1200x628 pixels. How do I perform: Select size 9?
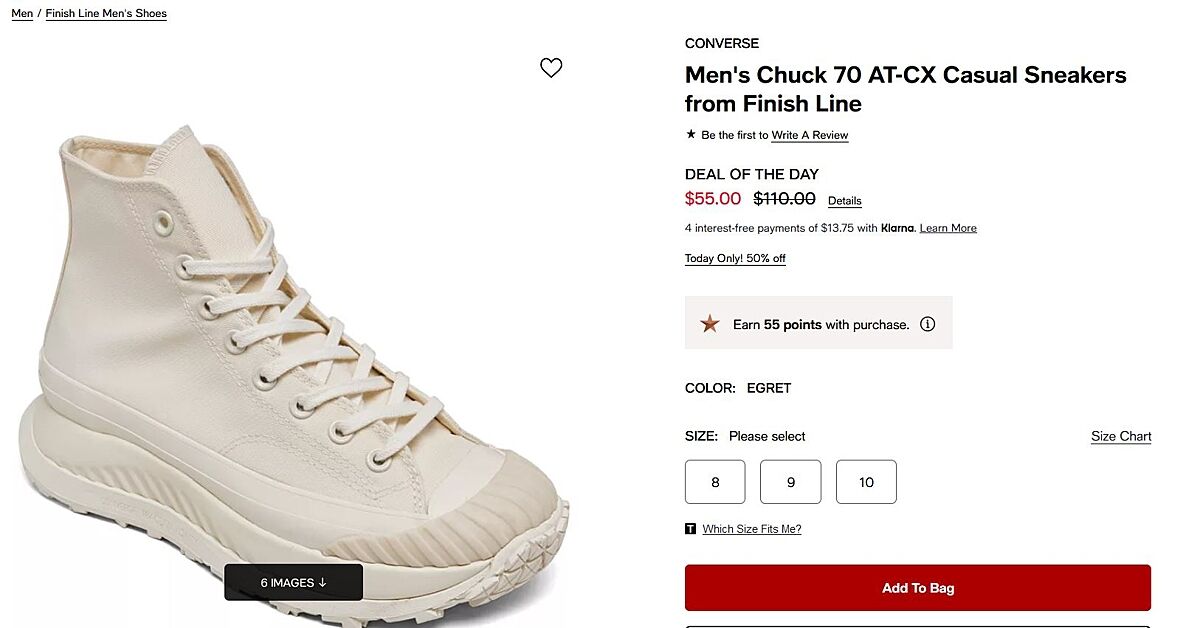[791, 482]
